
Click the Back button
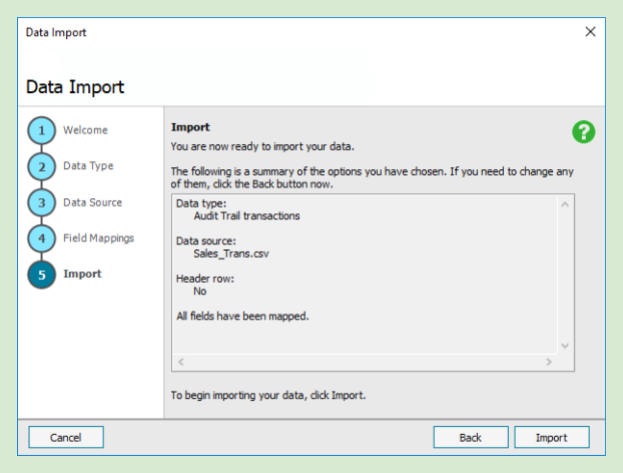click(x=470, y=437)
